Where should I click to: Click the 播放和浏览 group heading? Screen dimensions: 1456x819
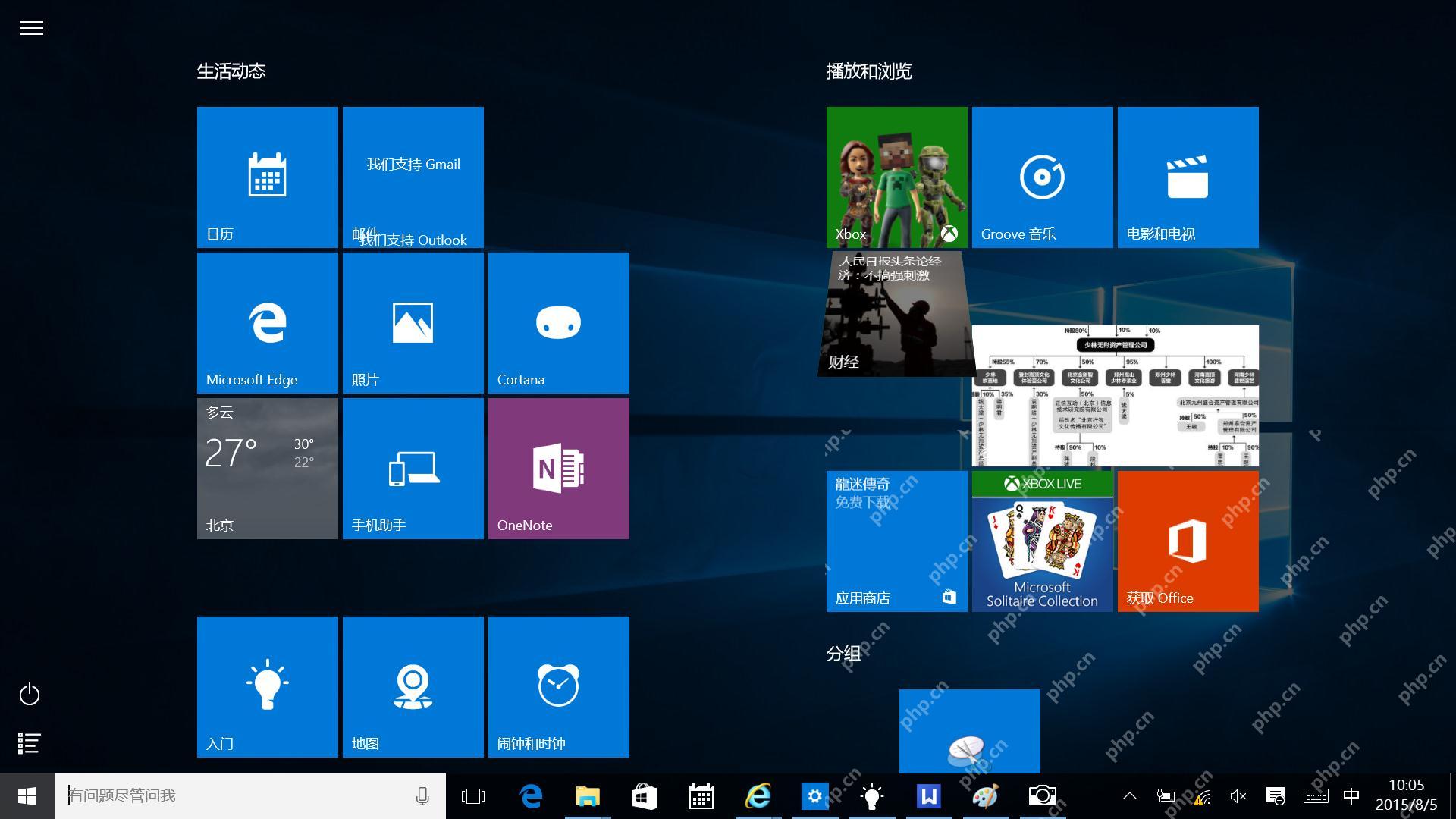point(869,71)
